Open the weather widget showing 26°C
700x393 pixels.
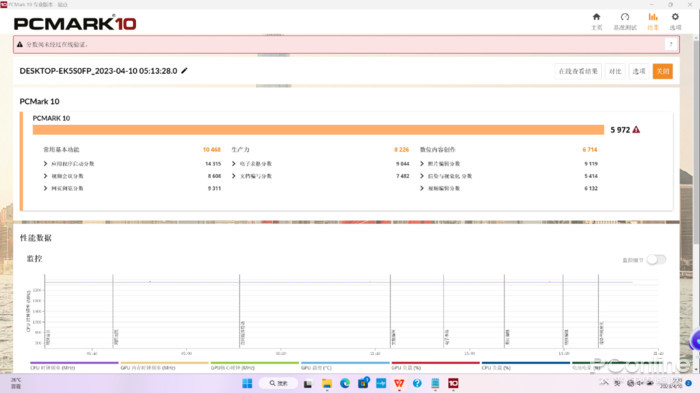tap(16, 383)
